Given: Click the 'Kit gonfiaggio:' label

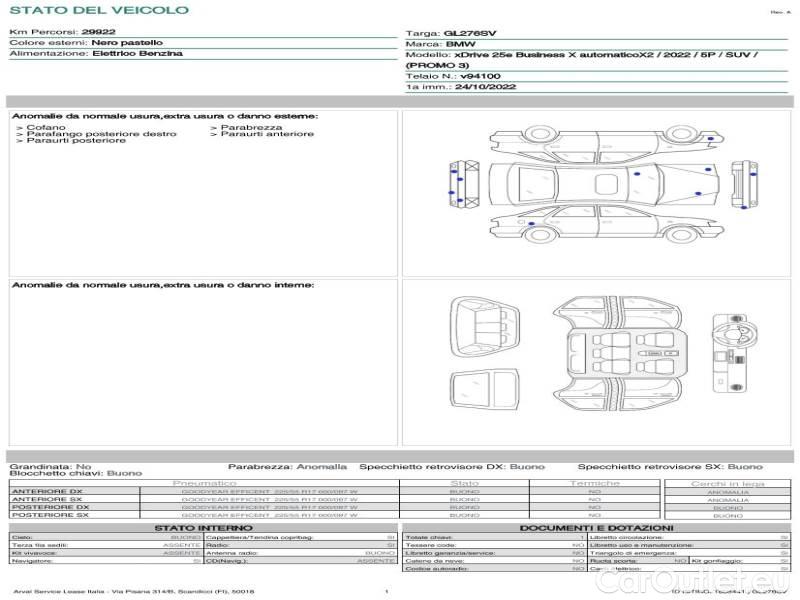Looking at the screenshot, I should click(x=717, y=561).
